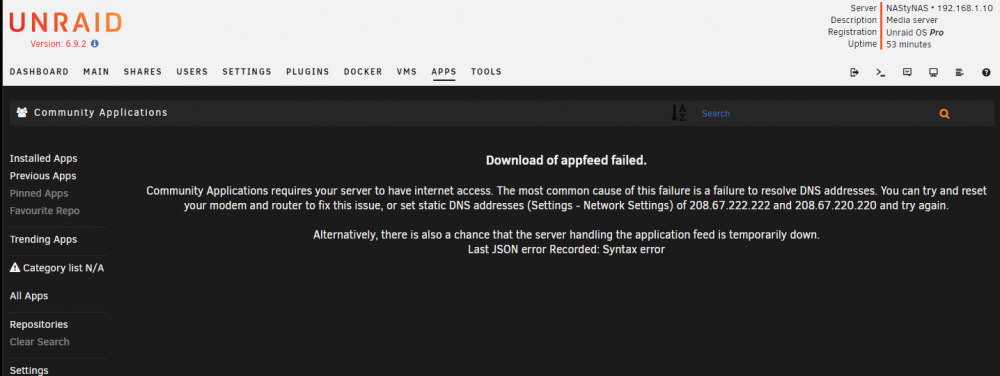
Task: Click the 53 minutes uptime value
Action: pos(909,45)
